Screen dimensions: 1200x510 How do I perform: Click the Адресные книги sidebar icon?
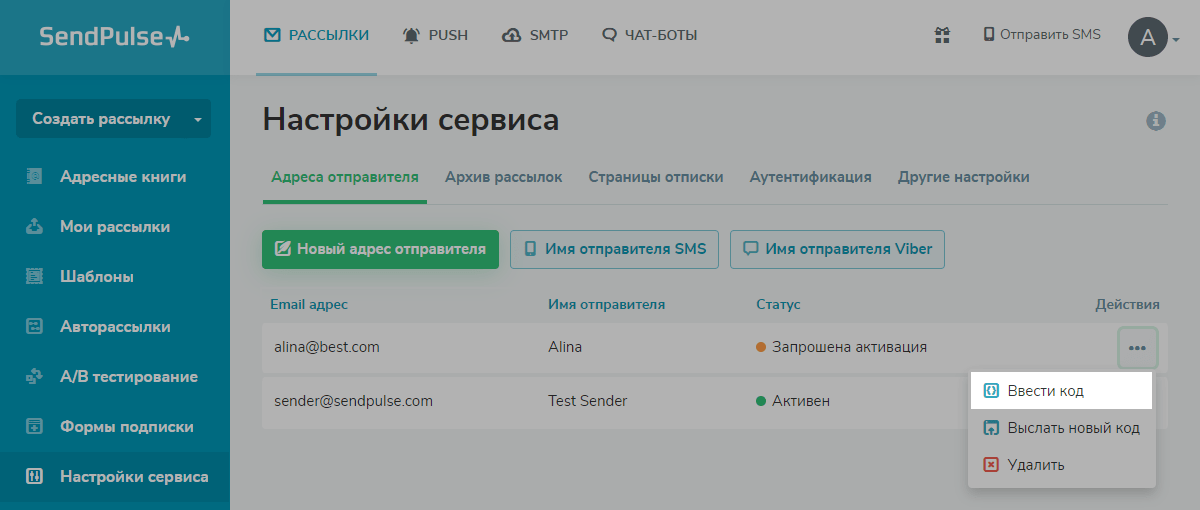coord(34,177)
